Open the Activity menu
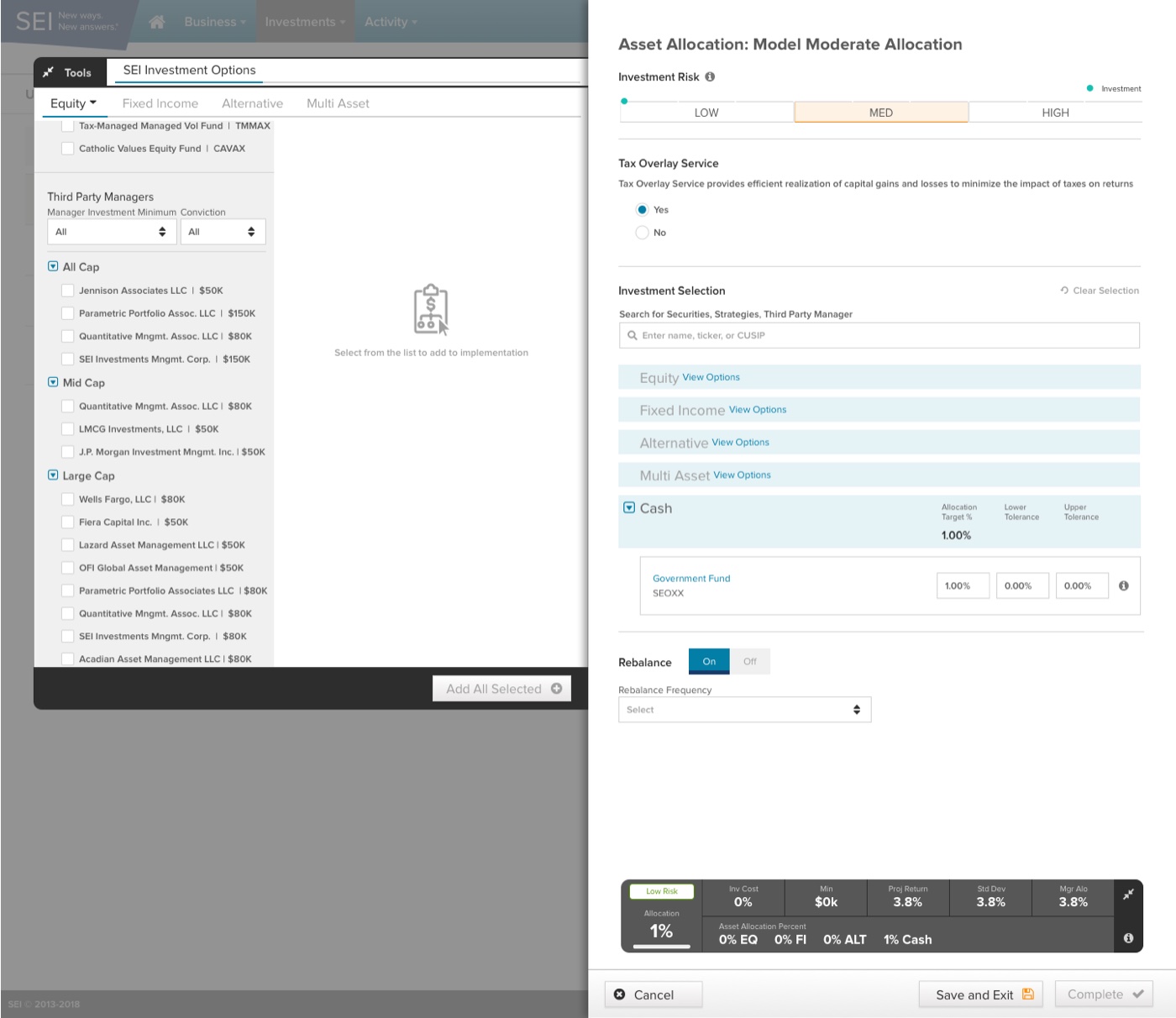 click(x=391, y=22)
